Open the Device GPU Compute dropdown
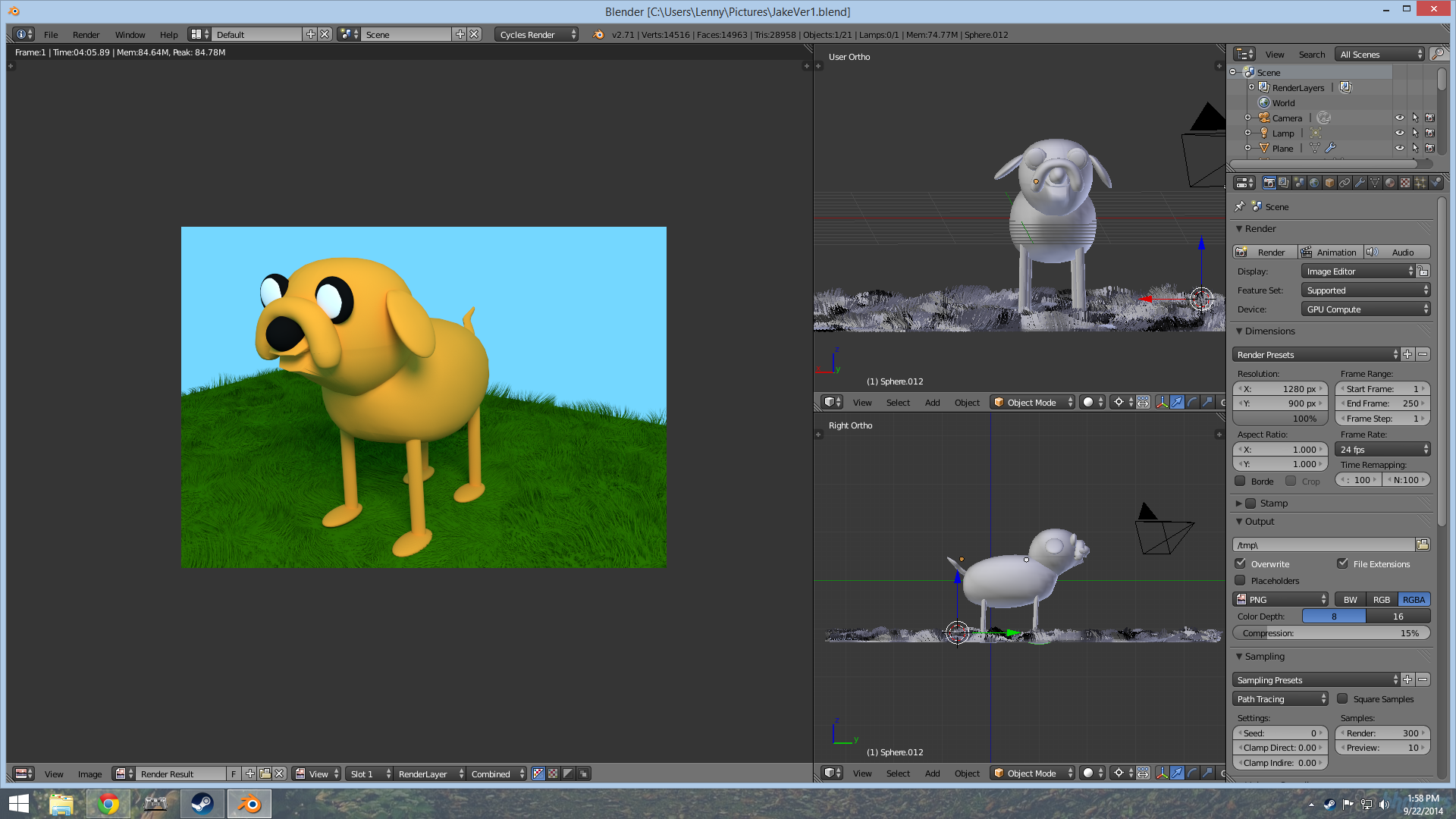This screenshot has height=819, width=1456. 1366,309
